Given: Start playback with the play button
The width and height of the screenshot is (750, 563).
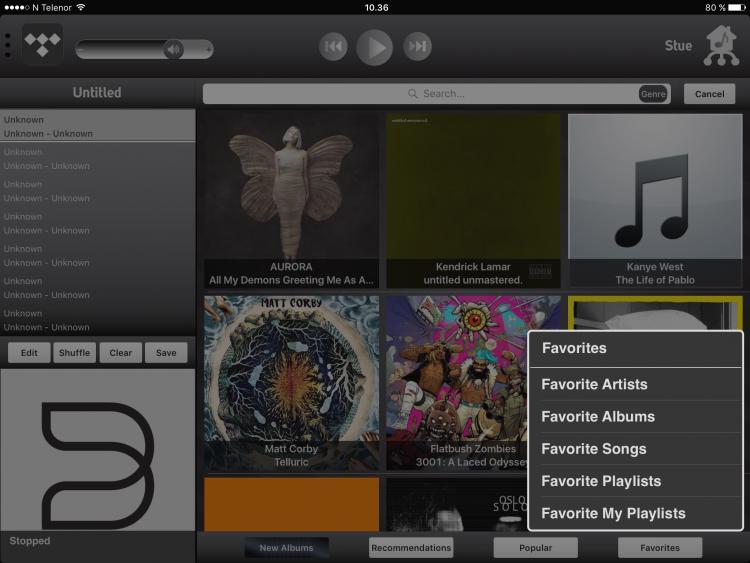Looking at the screenshot, I should [x=375, y=47].
